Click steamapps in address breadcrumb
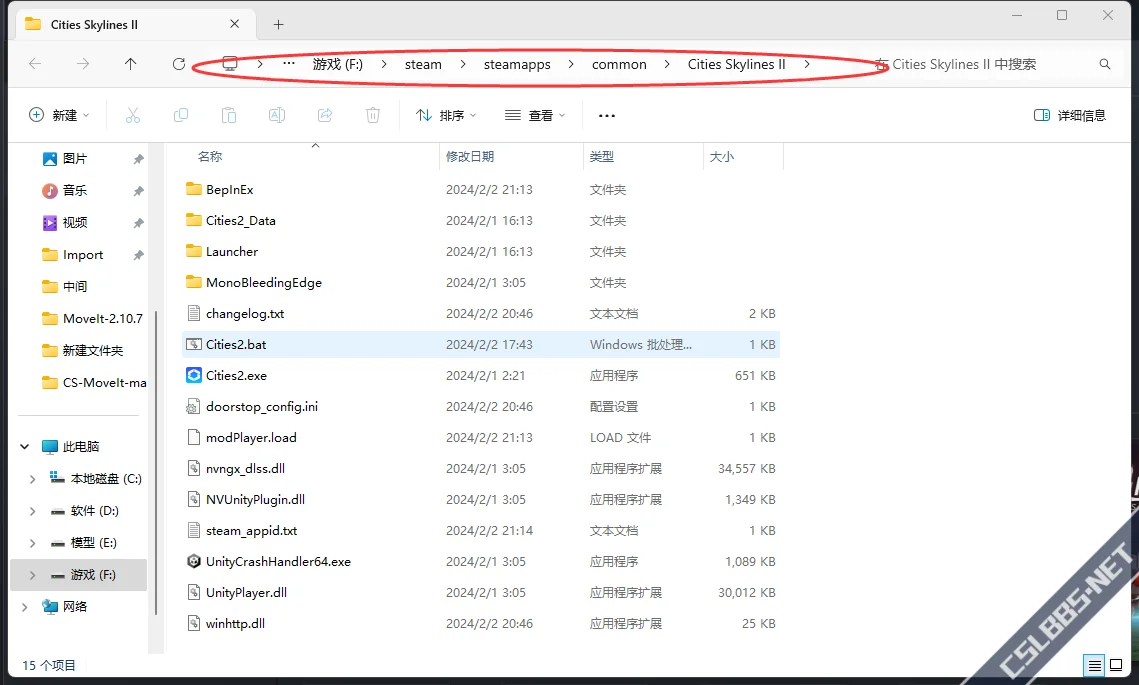The width and height of the screenshot is (1139, 685). tap(517, 64)
